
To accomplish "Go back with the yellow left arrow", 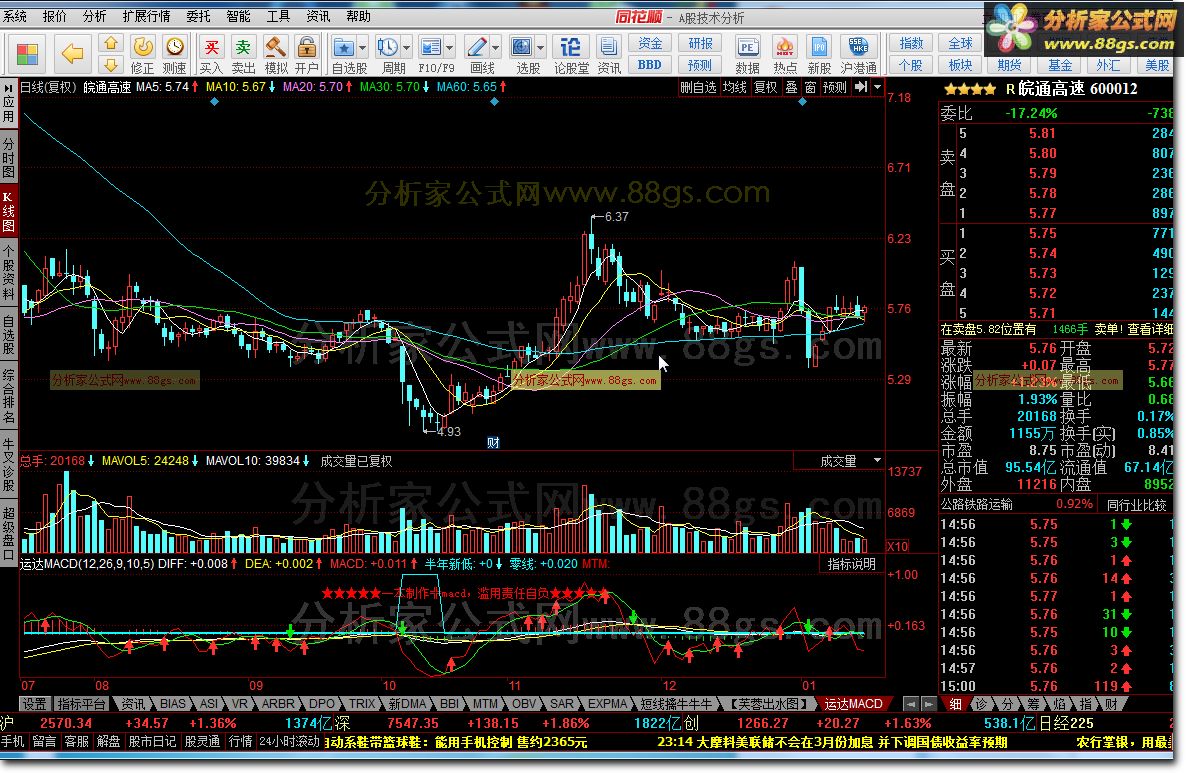I will click(x=73, y=54).
